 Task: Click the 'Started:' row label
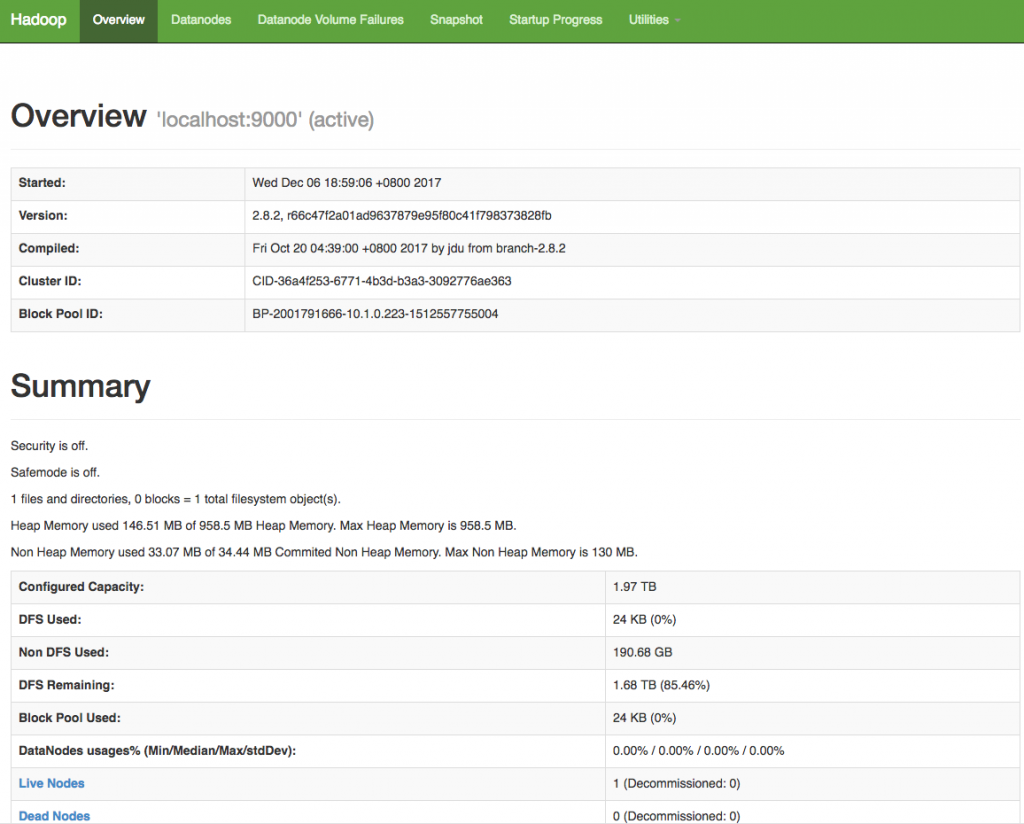pyautogui.click(x=42, y=183)
